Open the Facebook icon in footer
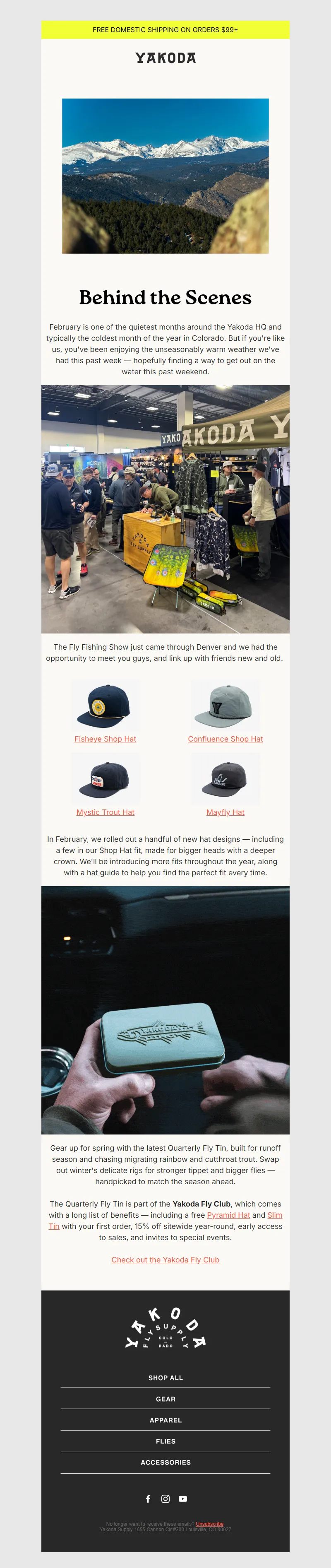This screenshot has width=331, height=1568. click(x=148, y=1498)
